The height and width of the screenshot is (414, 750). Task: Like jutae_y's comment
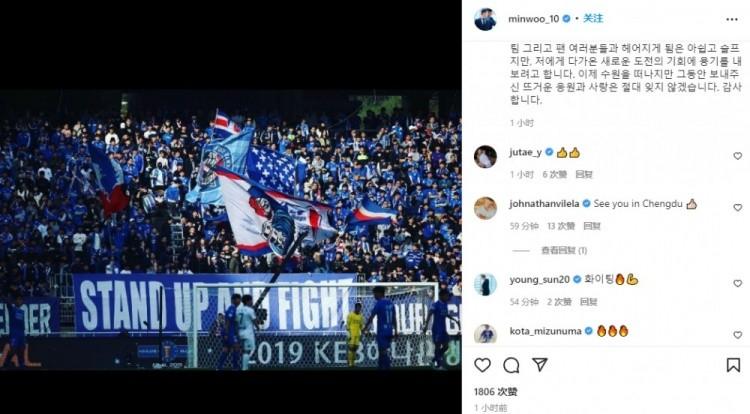738,156
